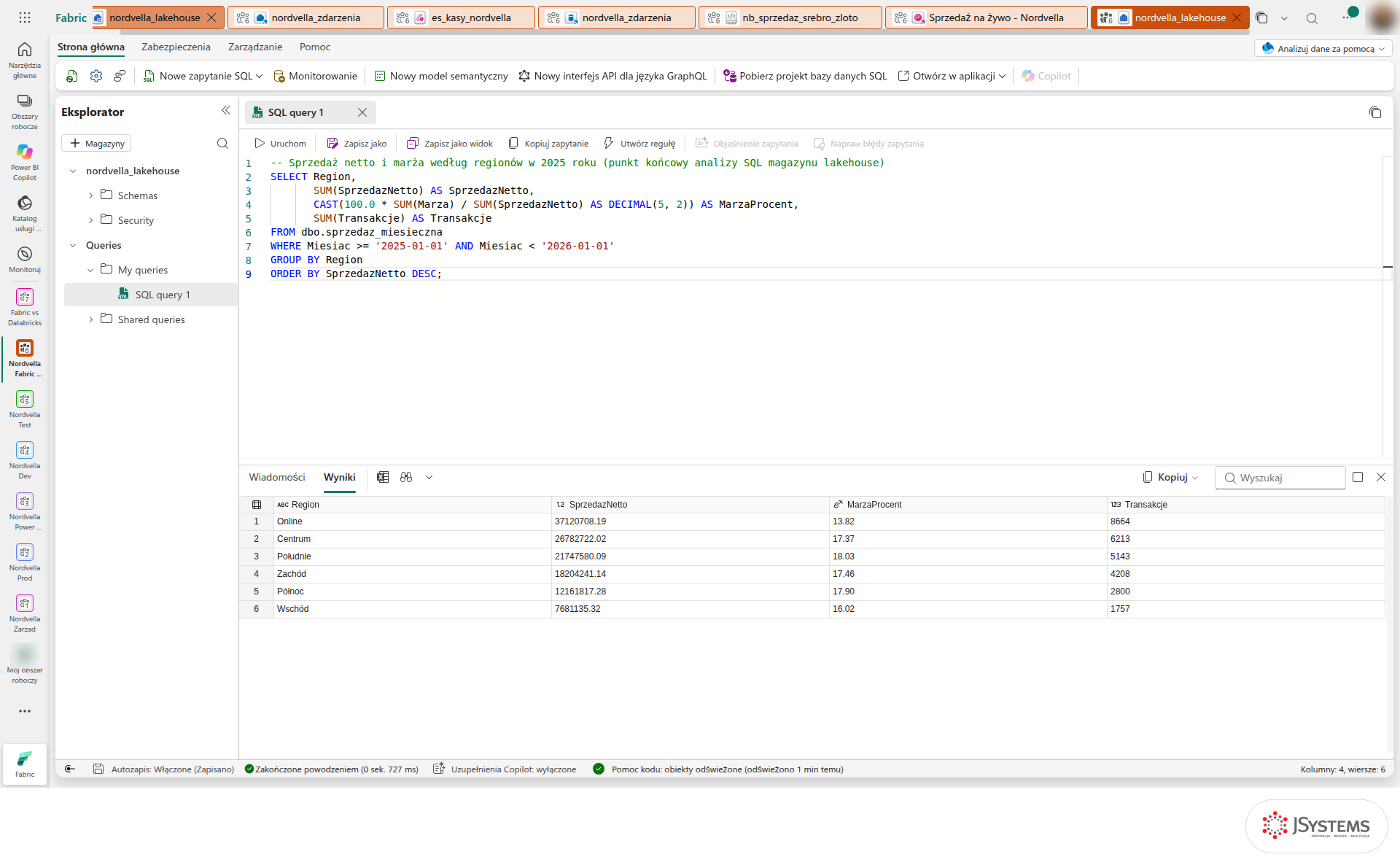1400x865 pixels.
Task: Click the Monitorowanie button
Action: [x=315, y=76]
